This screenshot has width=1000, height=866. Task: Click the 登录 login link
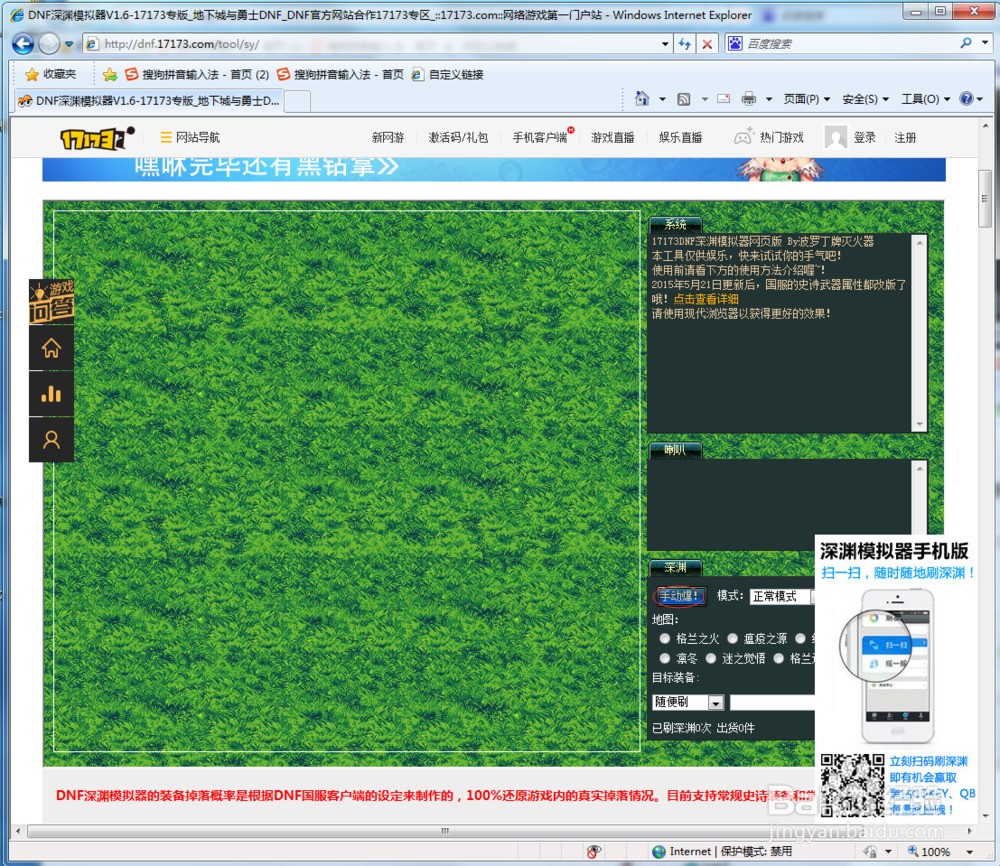864,137
